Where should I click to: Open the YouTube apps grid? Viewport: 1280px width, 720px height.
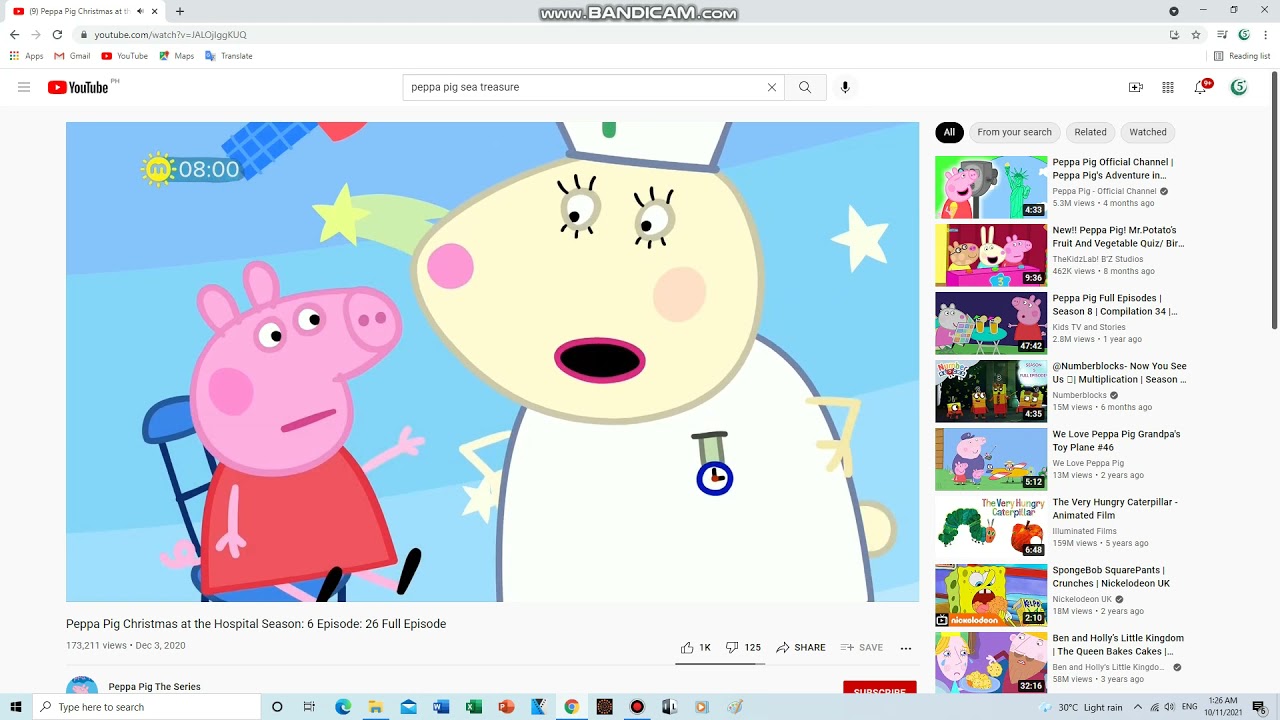coord(1168,87)
